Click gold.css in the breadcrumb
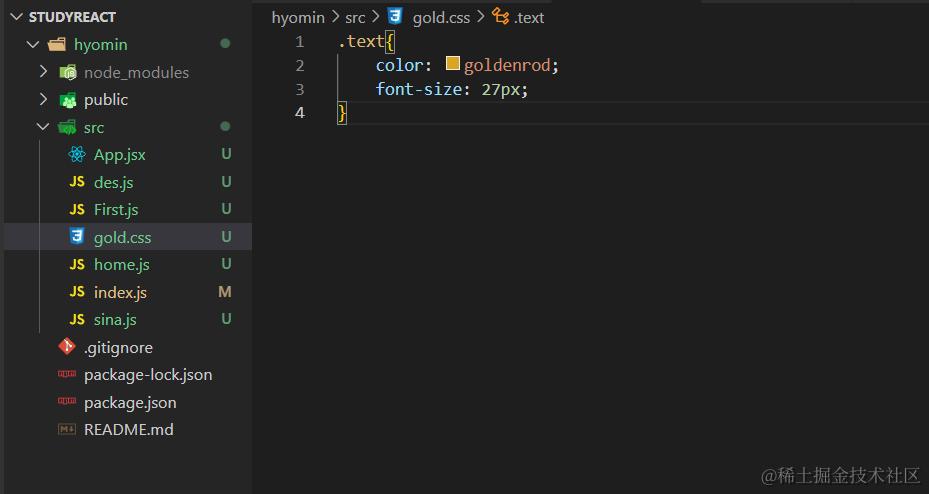This screenshot has height=494, width=929. (x=441, y=18)
